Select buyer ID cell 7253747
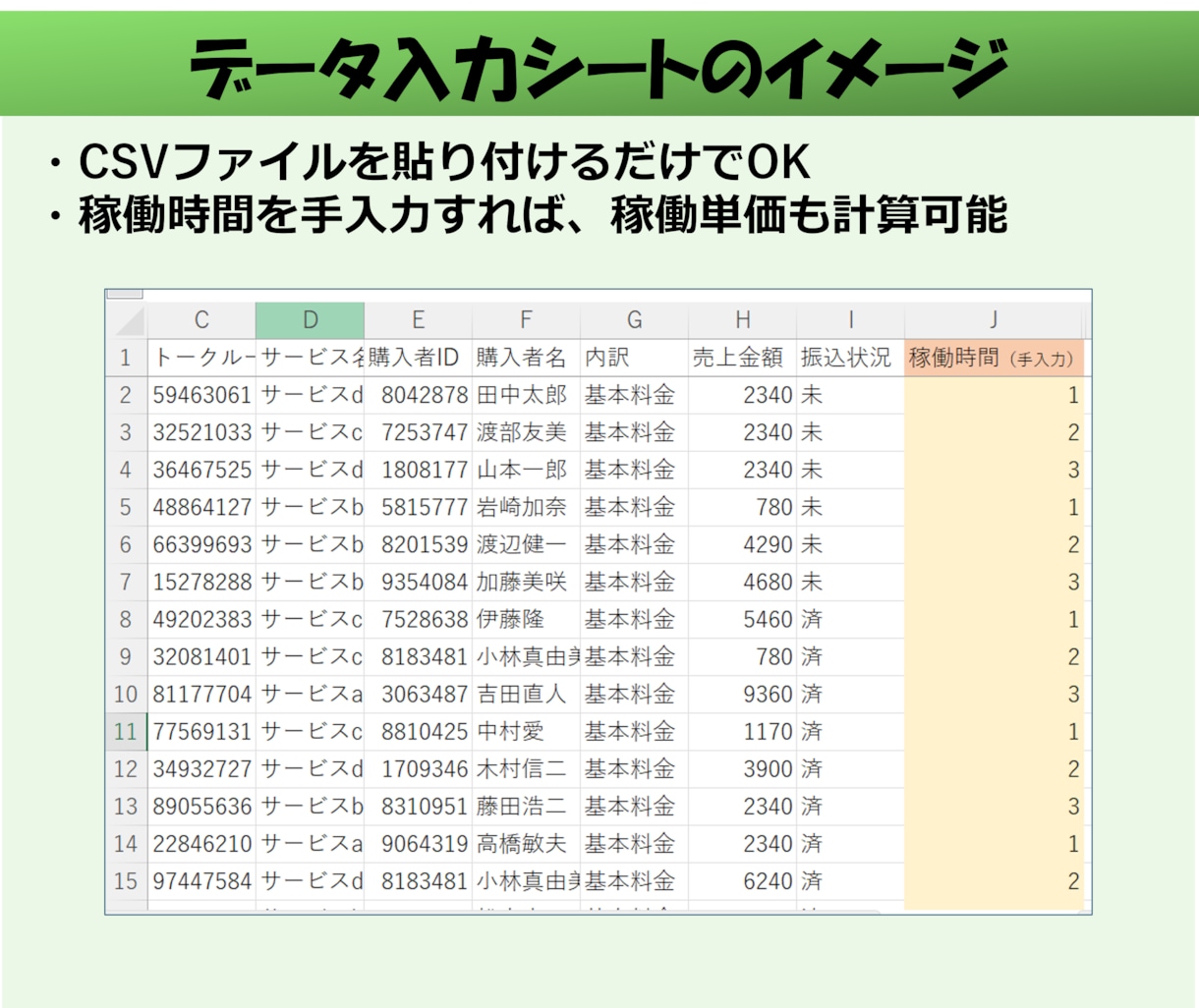Screen dimensions: 1199x1008 coord(418,432)
